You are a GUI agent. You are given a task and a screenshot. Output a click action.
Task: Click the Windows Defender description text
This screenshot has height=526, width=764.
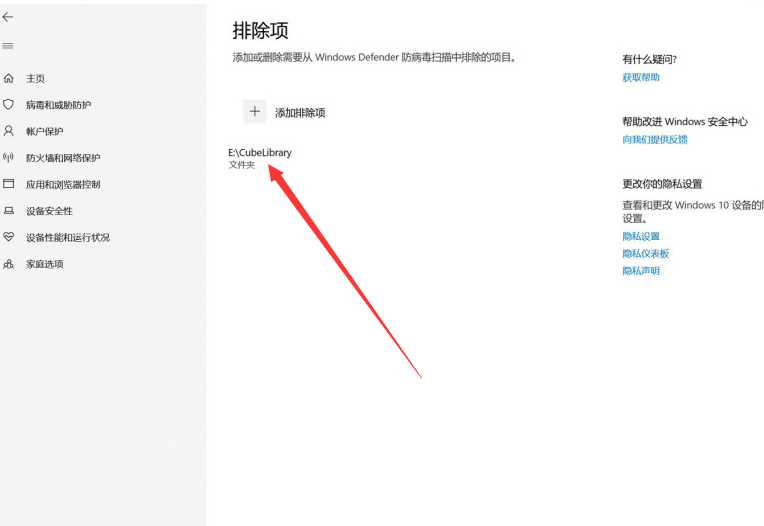[374, 57]
